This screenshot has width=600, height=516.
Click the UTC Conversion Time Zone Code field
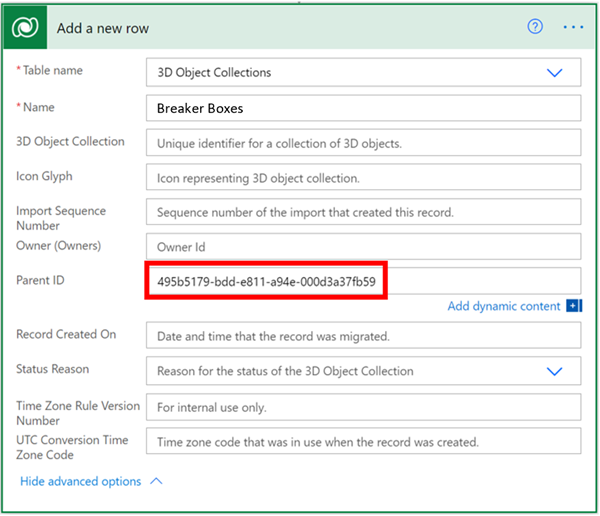[363, 441]
